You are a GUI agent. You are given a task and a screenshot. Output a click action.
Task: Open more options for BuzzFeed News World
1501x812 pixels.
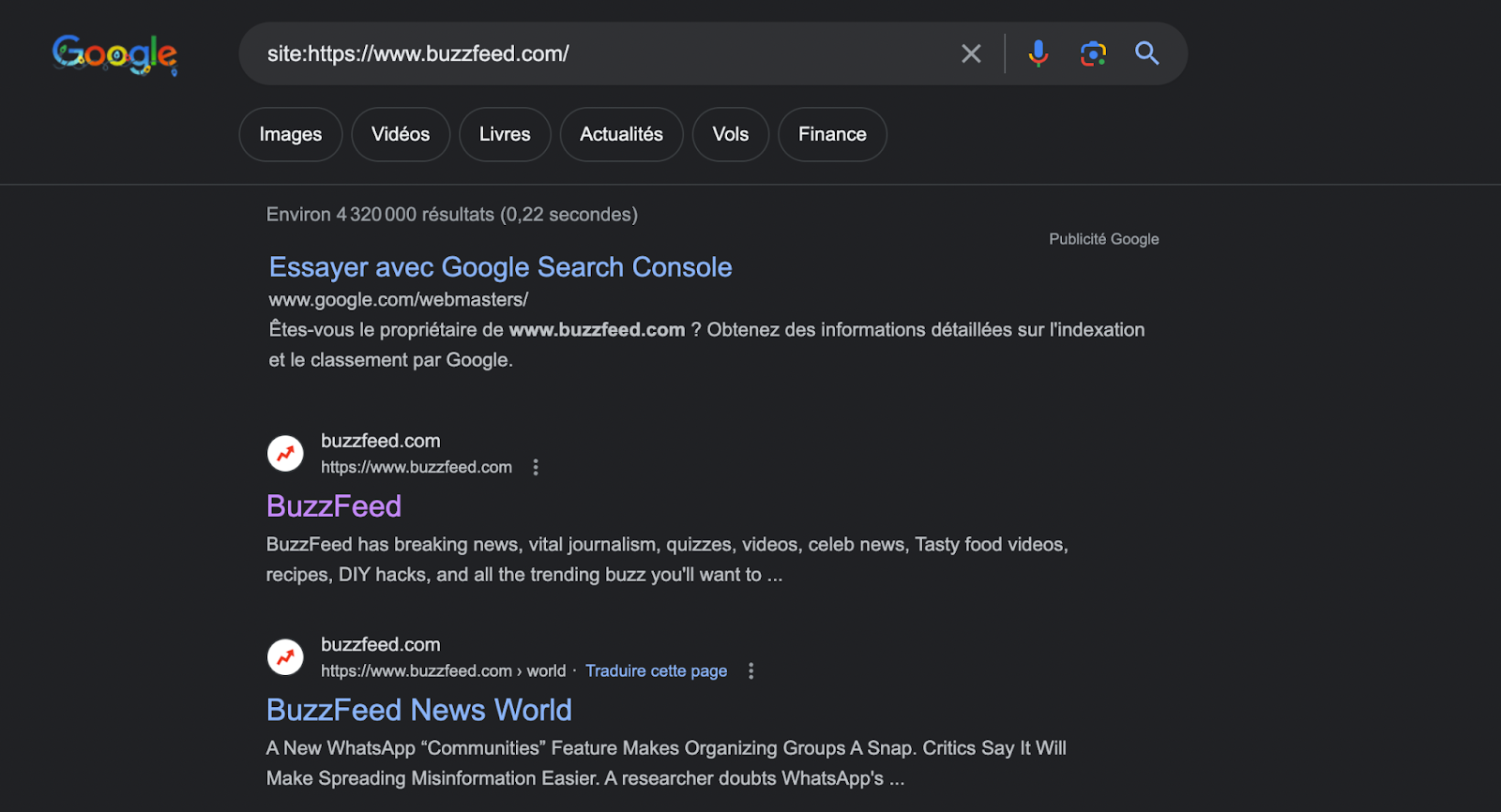[750, 671]
